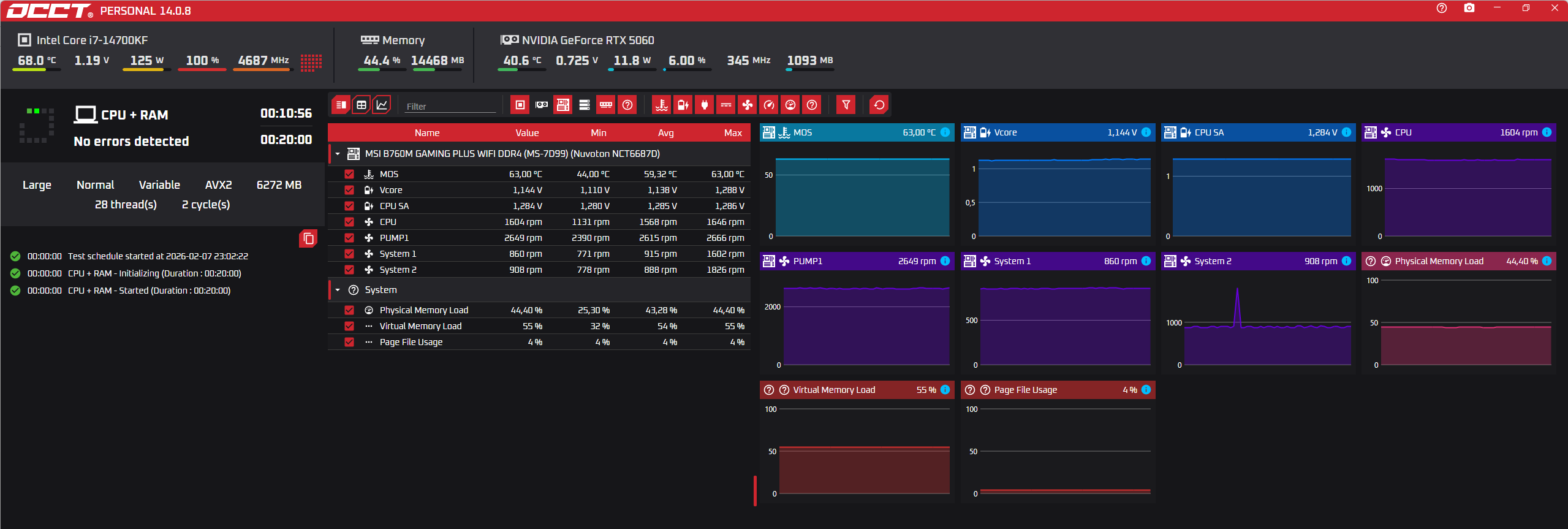
Task: Click the Physical Memory Load graph title
Action: click(x=1439, y=261)
